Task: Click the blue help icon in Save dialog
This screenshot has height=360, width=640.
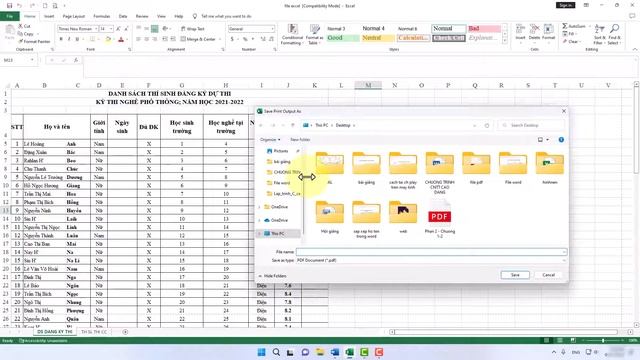Action: coord(561,140)
